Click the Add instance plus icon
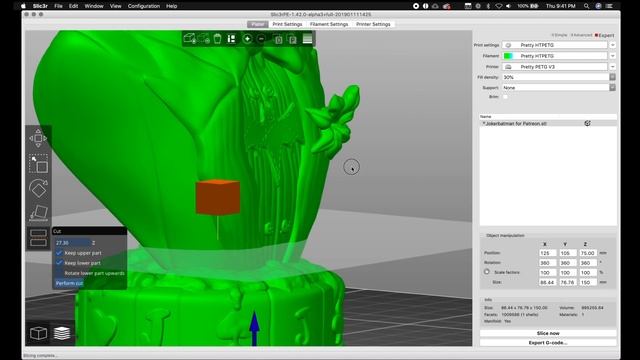Screen dimensions: 640x360 tap(247, 39)
